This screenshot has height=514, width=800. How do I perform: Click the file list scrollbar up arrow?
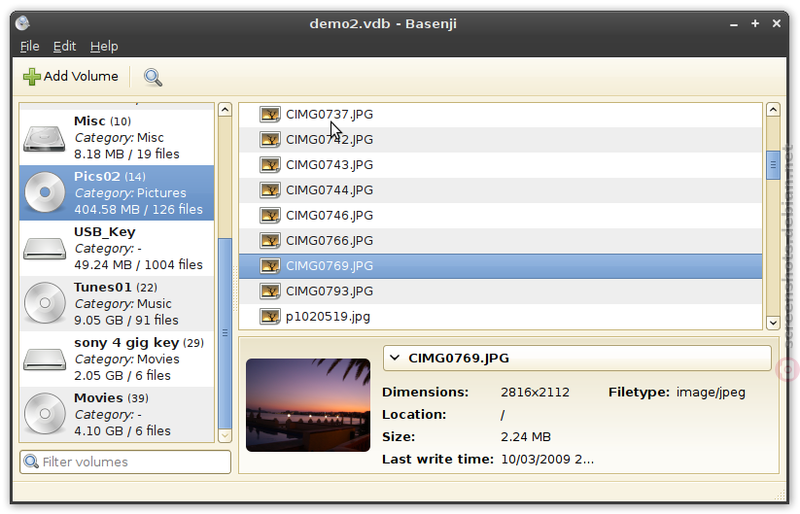(x=773, y=109)
